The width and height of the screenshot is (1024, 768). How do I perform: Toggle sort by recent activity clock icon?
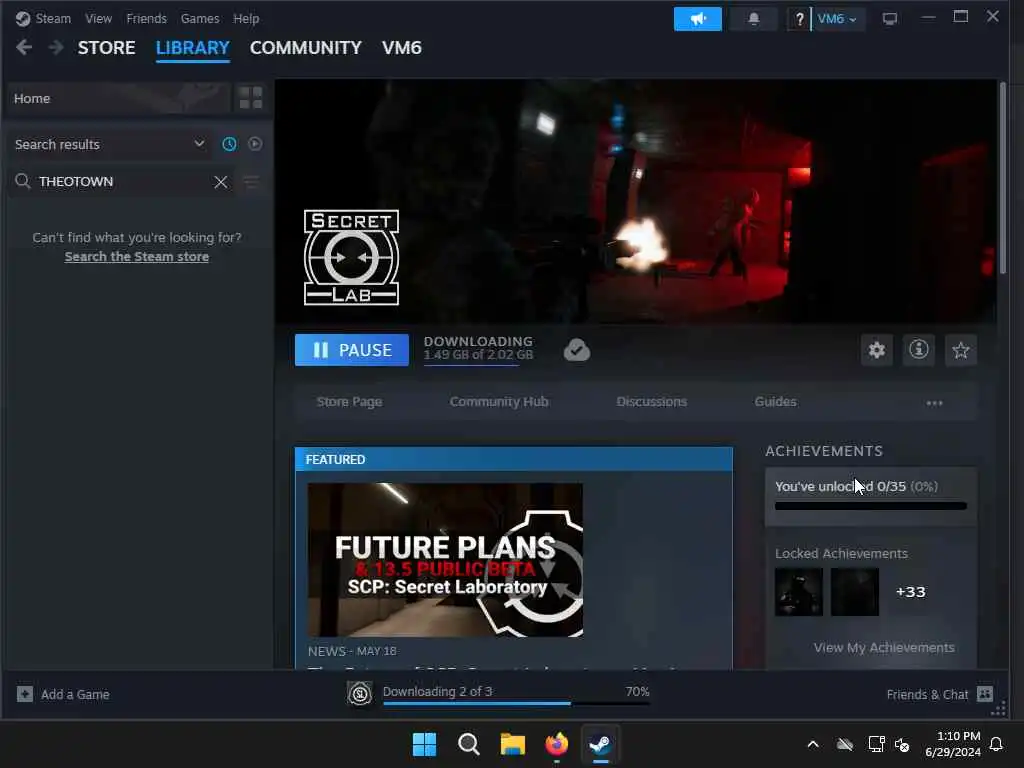tap(229, 144)
